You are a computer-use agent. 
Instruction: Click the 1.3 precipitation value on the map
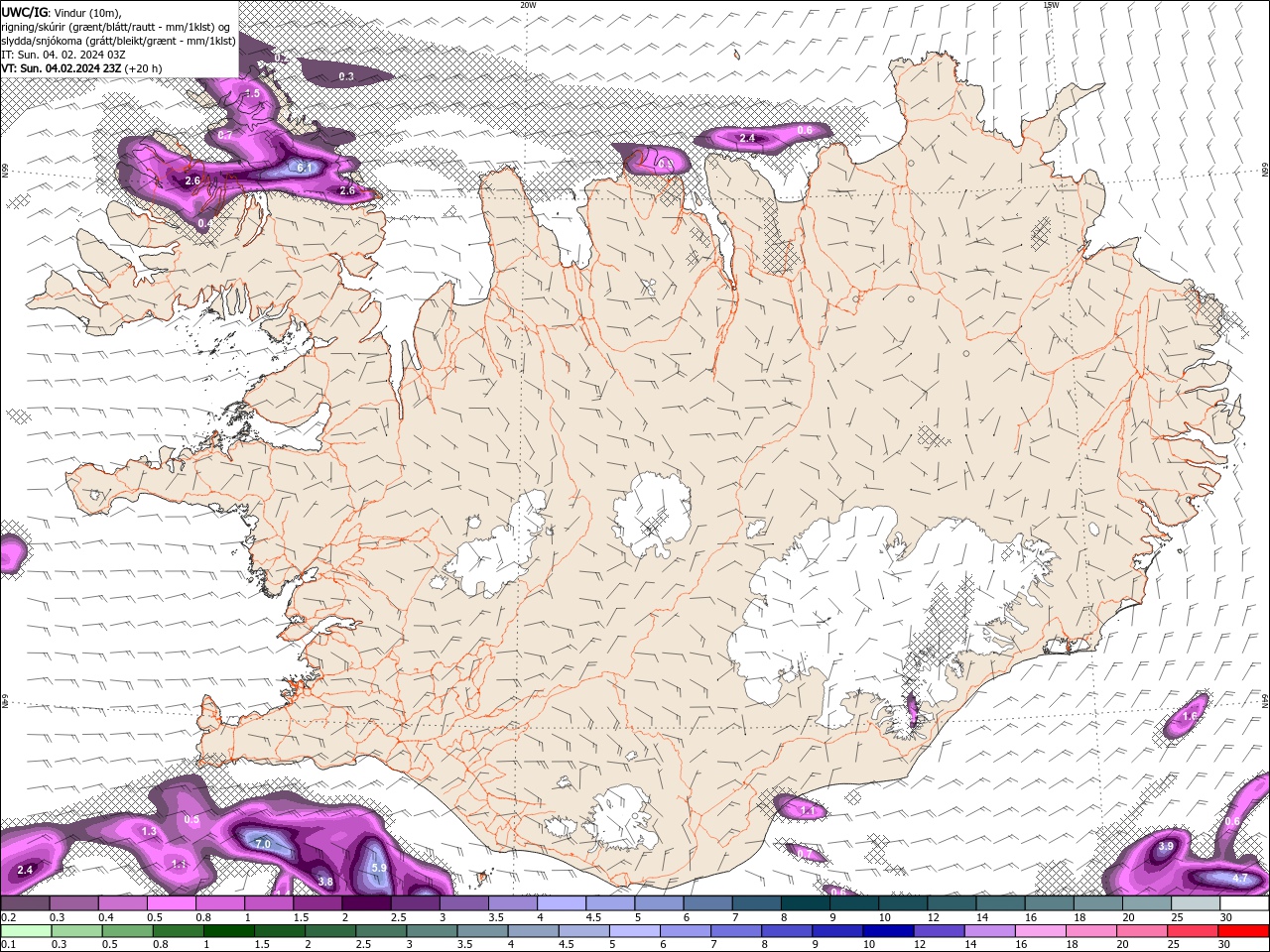coord(149,831)
